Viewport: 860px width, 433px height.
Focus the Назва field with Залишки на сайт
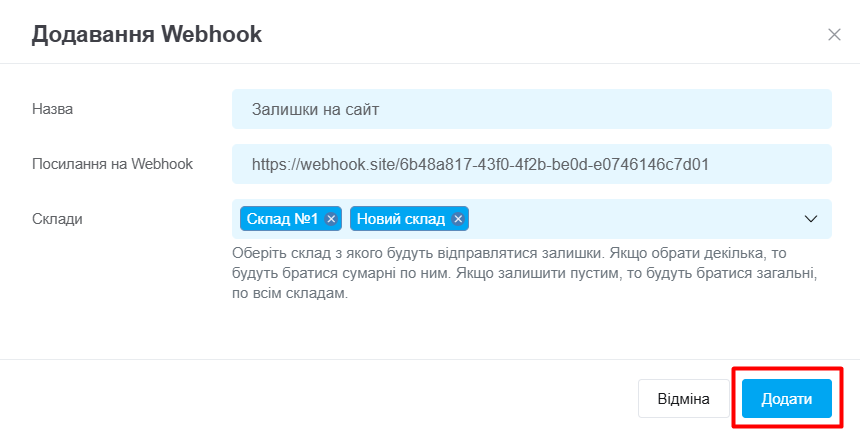click(x=531, y=109)
